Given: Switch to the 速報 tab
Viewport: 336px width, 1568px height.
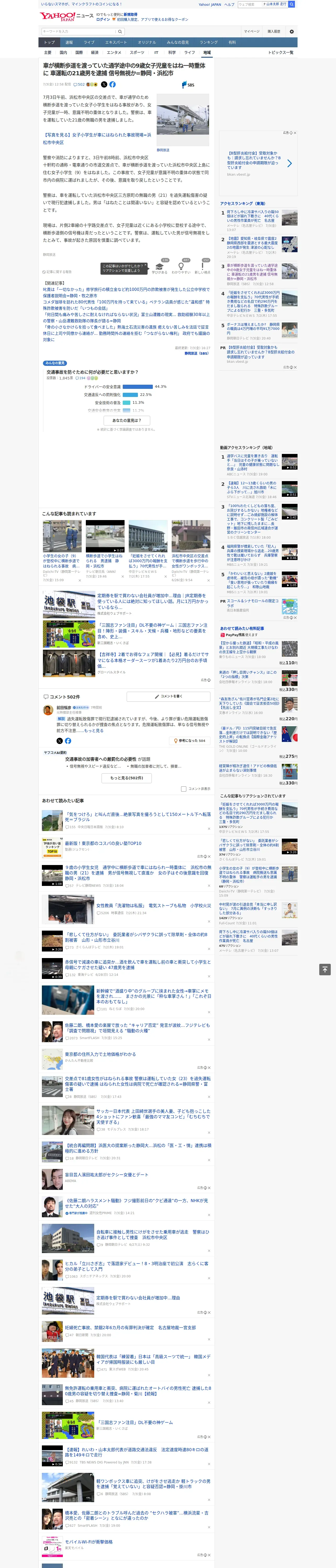Looking at the screenshot, I should pos(69,43).
